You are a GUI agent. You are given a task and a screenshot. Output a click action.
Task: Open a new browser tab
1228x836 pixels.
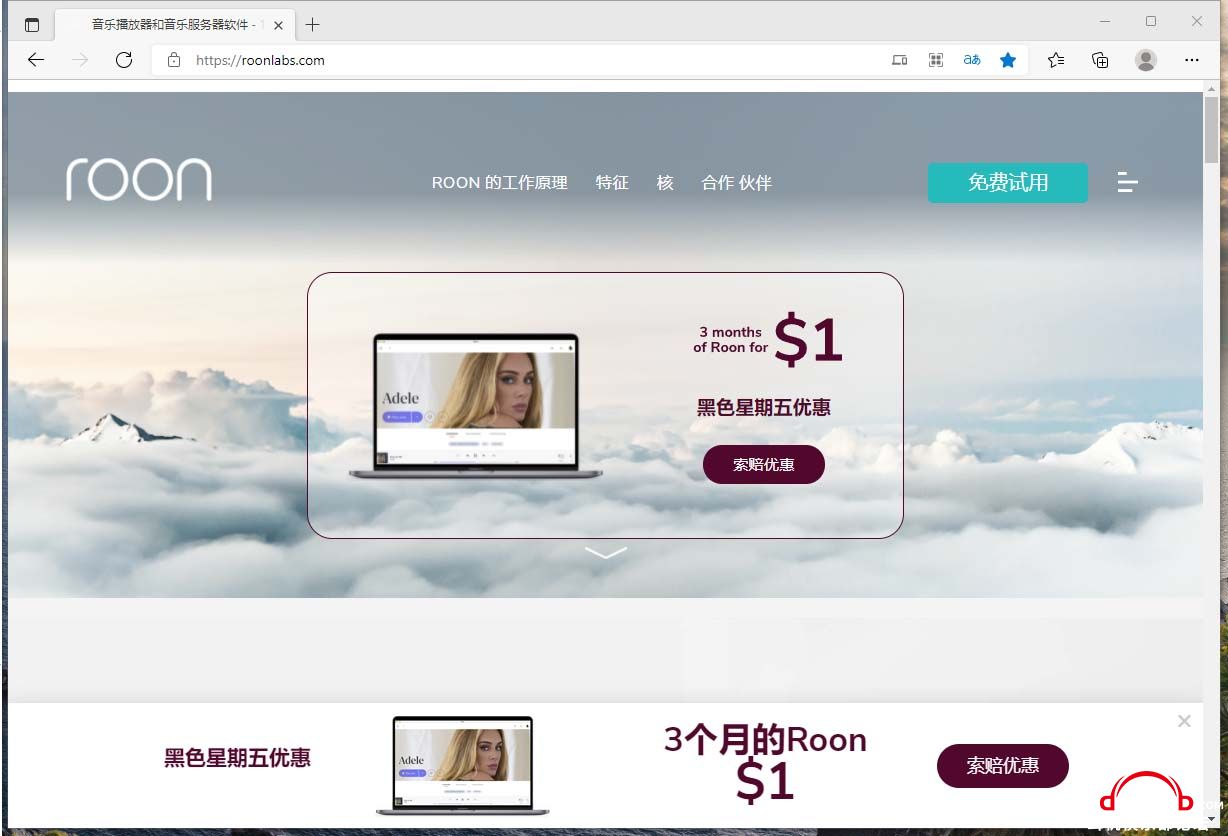313,24
